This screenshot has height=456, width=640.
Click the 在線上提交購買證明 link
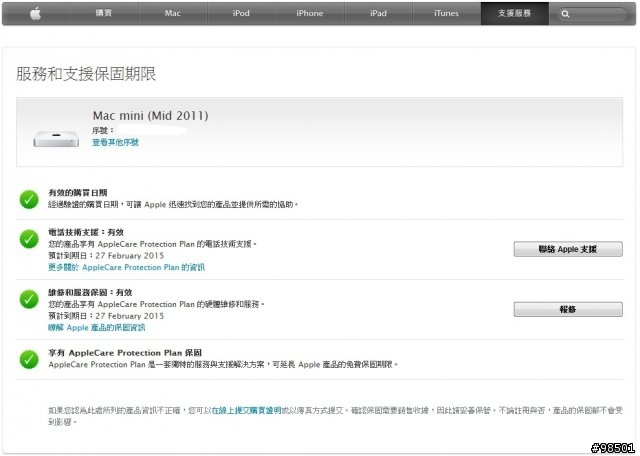[x=247, y=410]
